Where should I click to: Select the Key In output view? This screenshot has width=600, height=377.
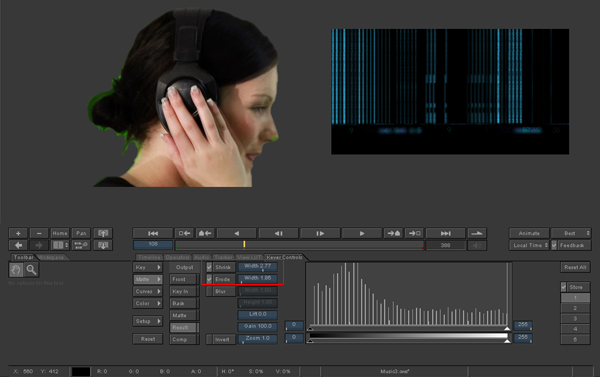coord(184,291)
